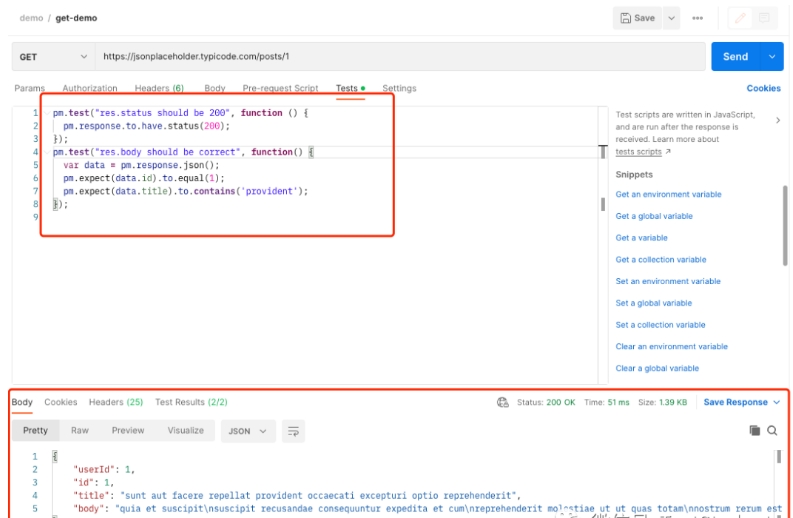Screen dimensions: 793x518
Task: Open the Settings tab
Action: [x=399, y=88]
